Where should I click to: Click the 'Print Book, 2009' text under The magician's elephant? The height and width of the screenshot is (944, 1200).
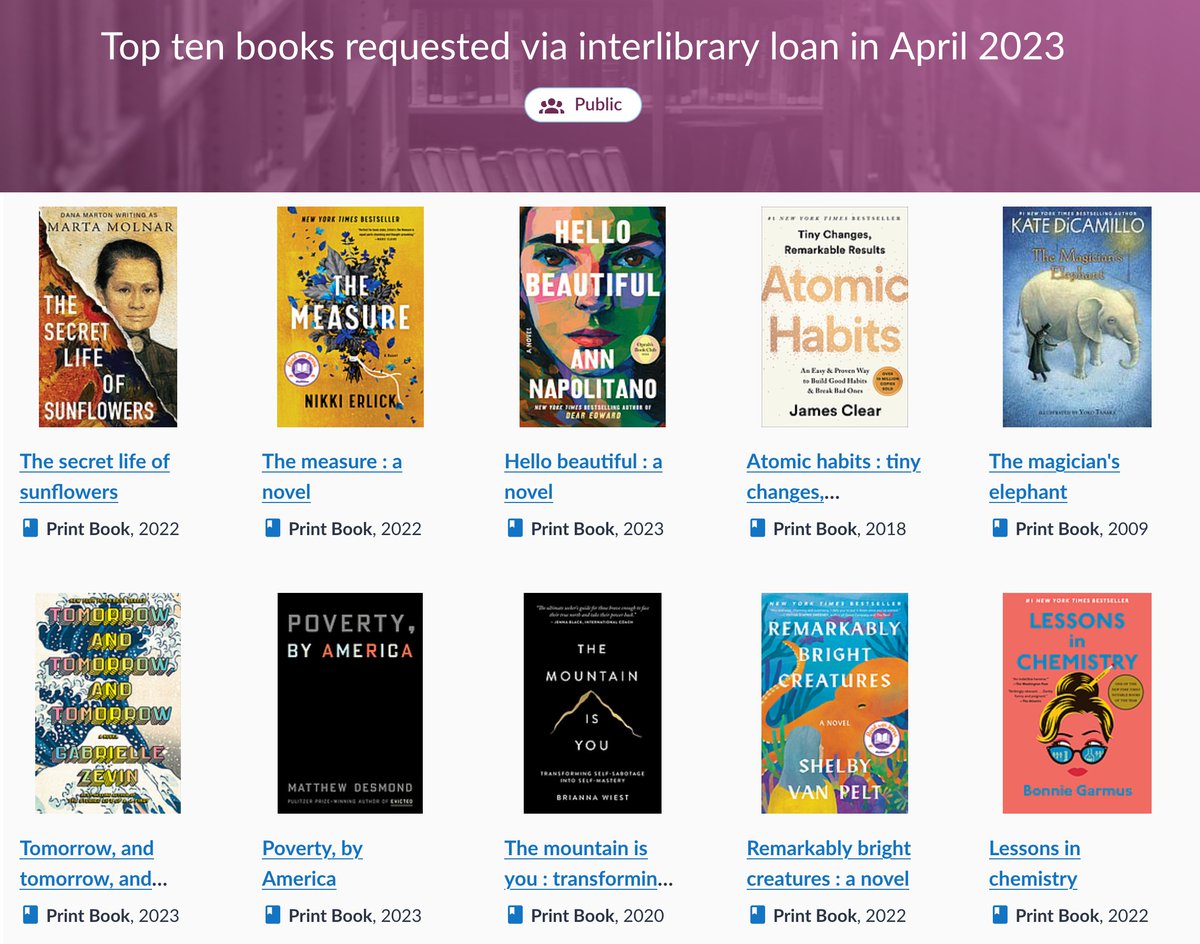coord(1082,529)
